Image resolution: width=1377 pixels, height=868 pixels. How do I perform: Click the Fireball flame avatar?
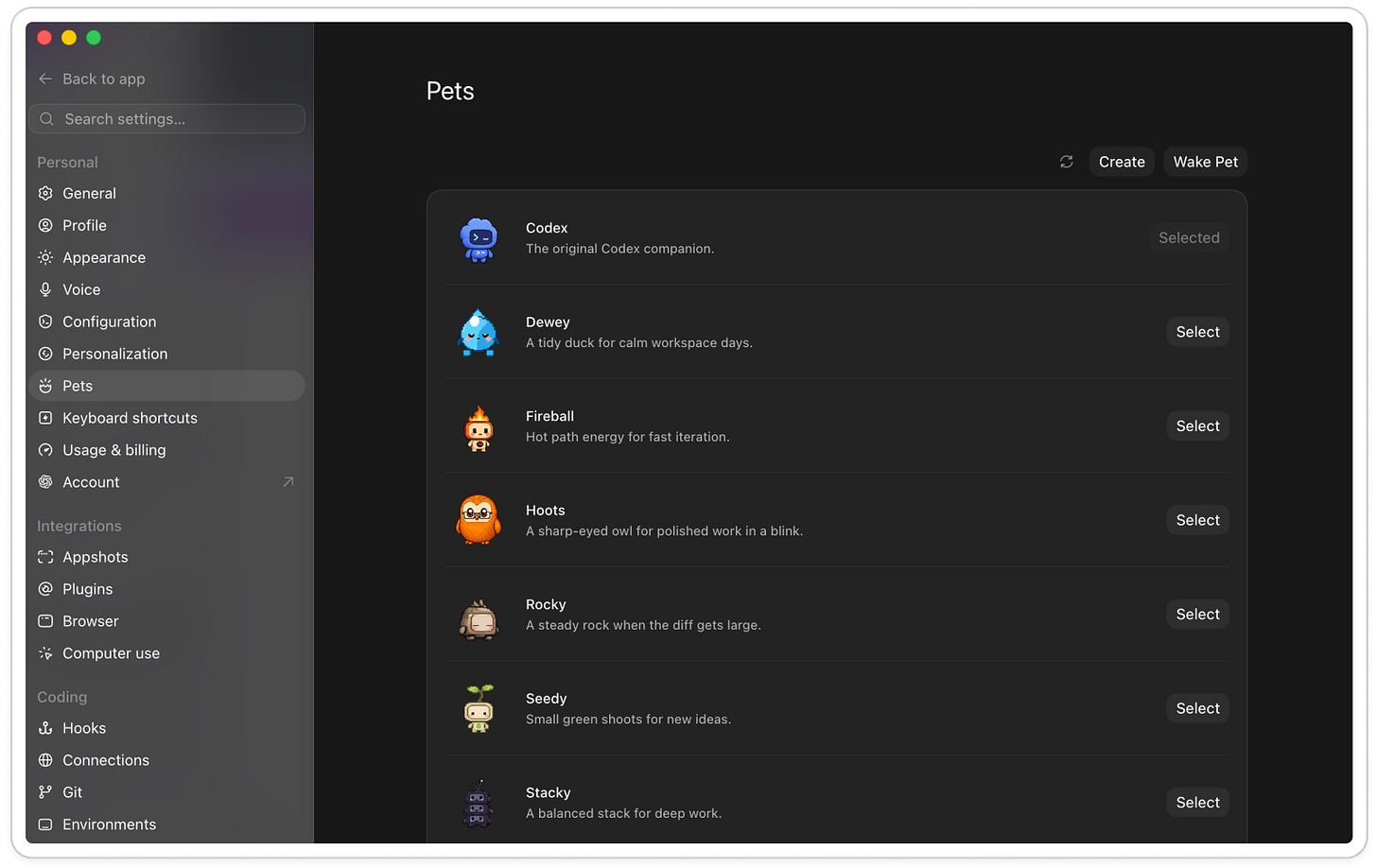(479, 427)
